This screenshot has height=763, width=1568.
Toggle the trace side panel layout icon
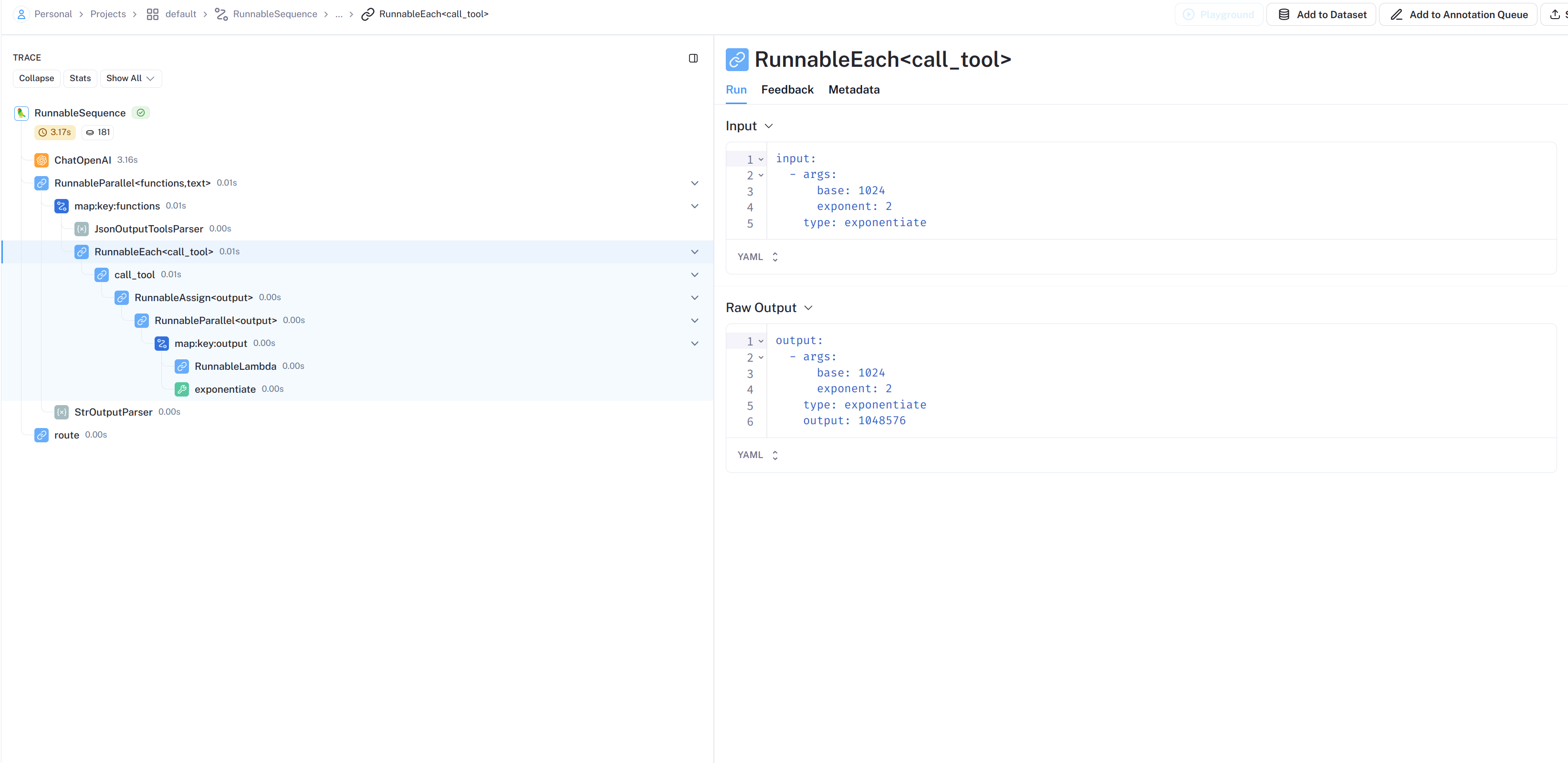click(x=693, y=58)
